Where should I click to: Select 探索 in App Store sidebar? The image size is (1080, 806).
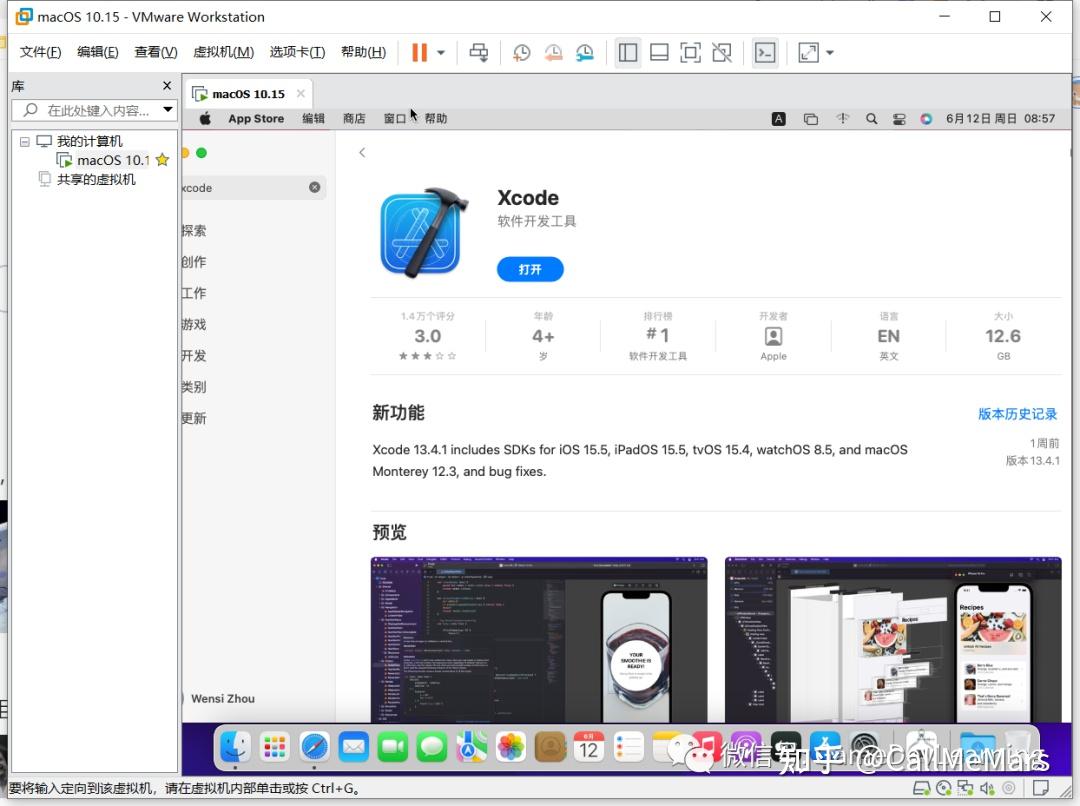tap(194, 231)
